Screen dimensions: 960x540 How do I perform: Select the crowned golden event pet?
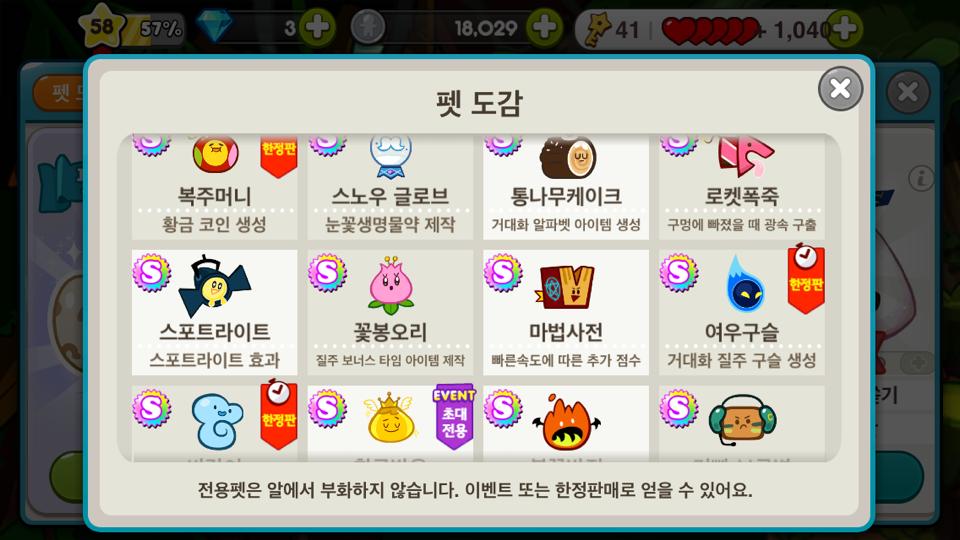click(x=390, y=423)
